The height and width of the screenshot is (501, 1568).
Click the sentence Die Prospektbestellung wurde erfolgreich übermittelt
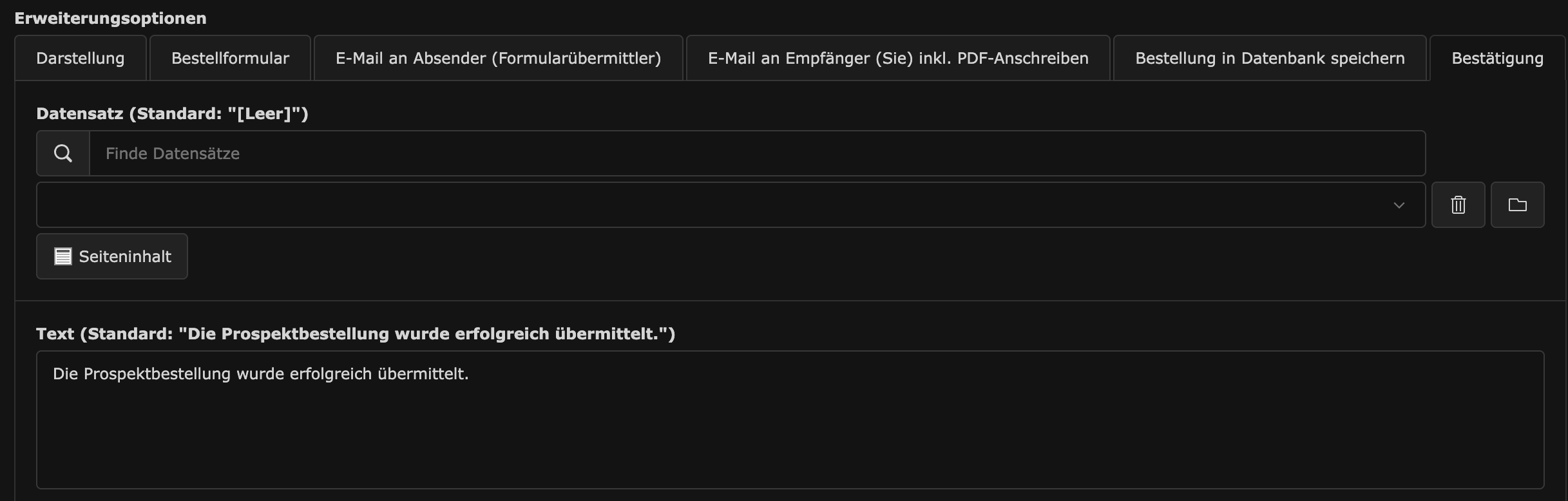[260, 374]
